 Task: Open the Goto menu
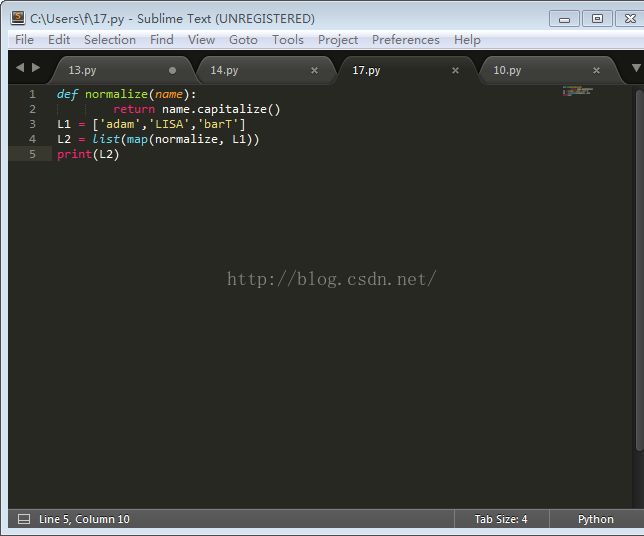click(243, 40)
